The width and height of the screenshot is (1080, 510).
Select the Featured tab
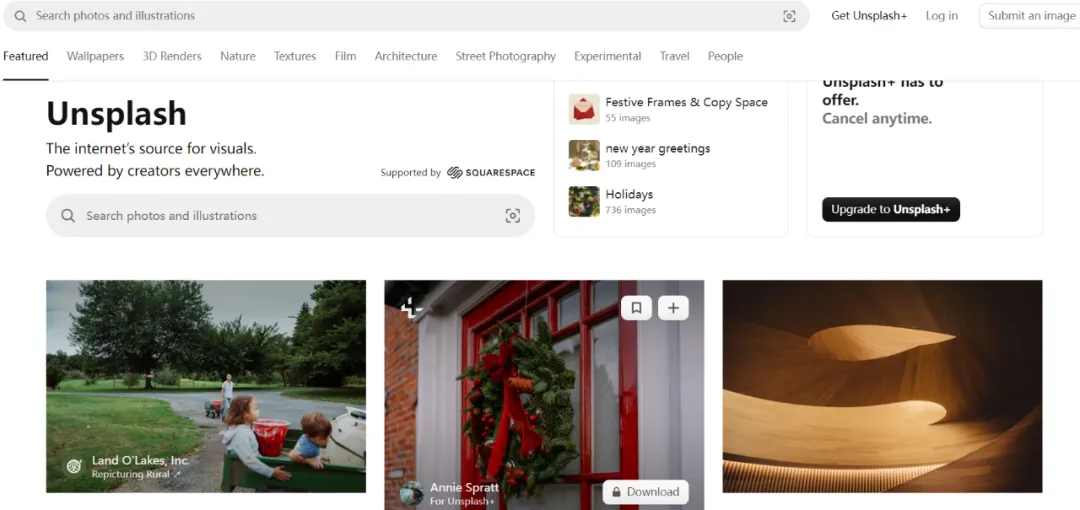pyautogui.click(x=25, y=57)
